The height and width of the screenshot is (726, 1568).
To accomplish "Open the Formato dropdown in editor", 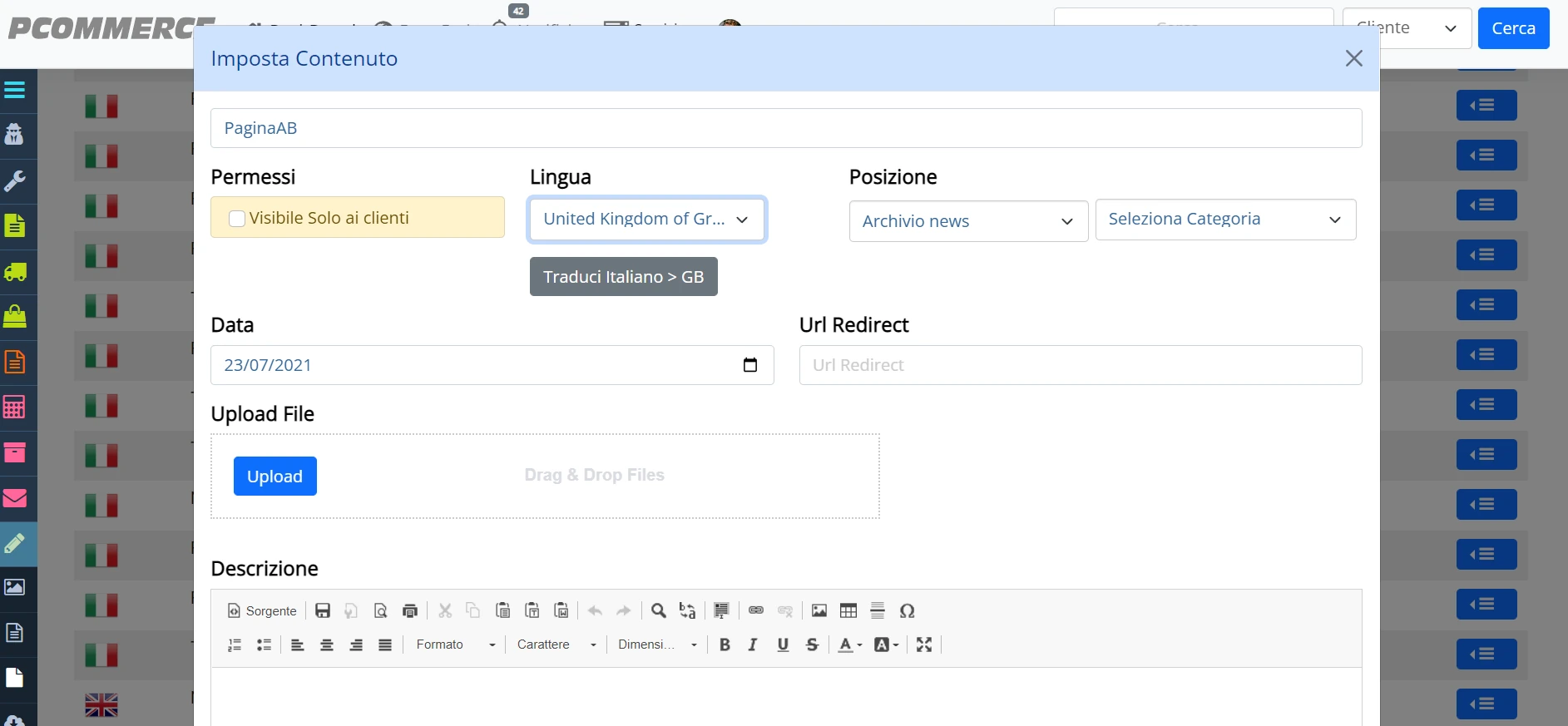I will (455, 645).
